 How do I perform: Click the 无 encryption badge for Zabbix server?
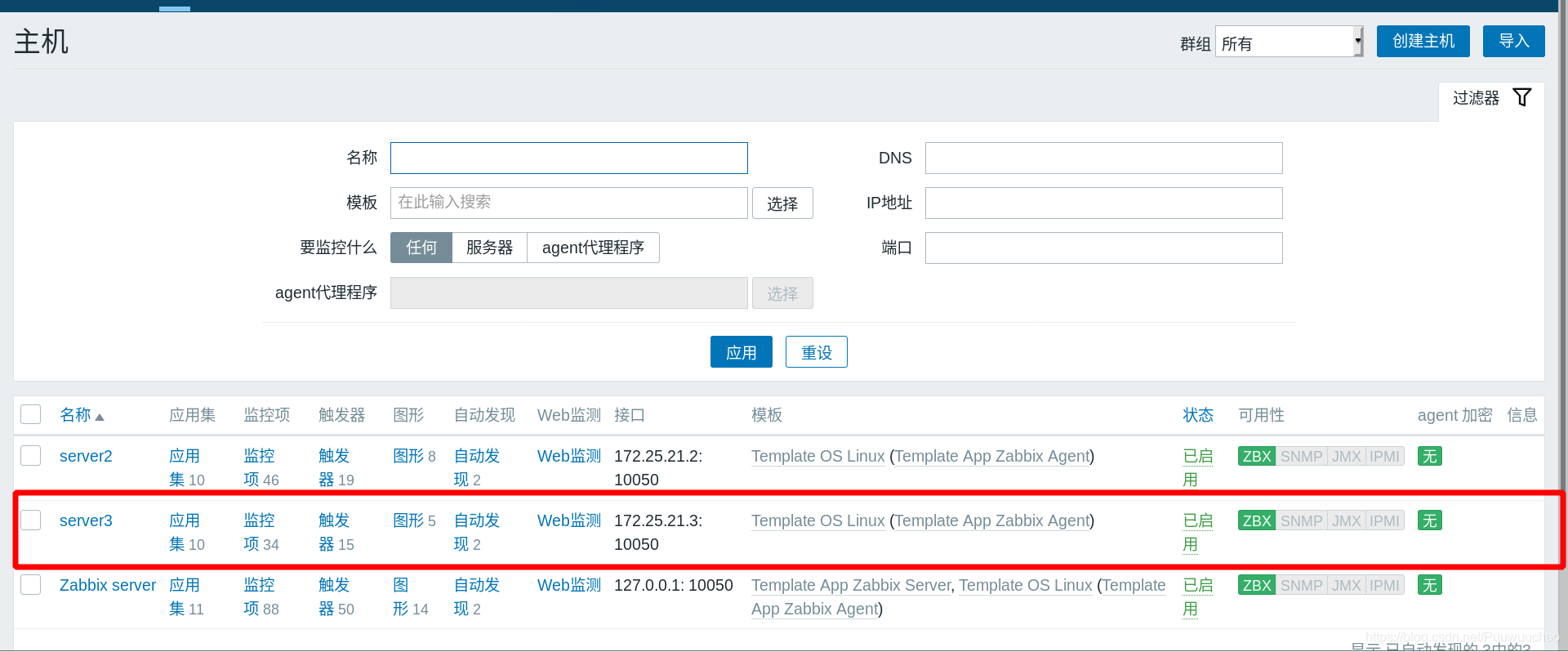tap(1429, 585)
